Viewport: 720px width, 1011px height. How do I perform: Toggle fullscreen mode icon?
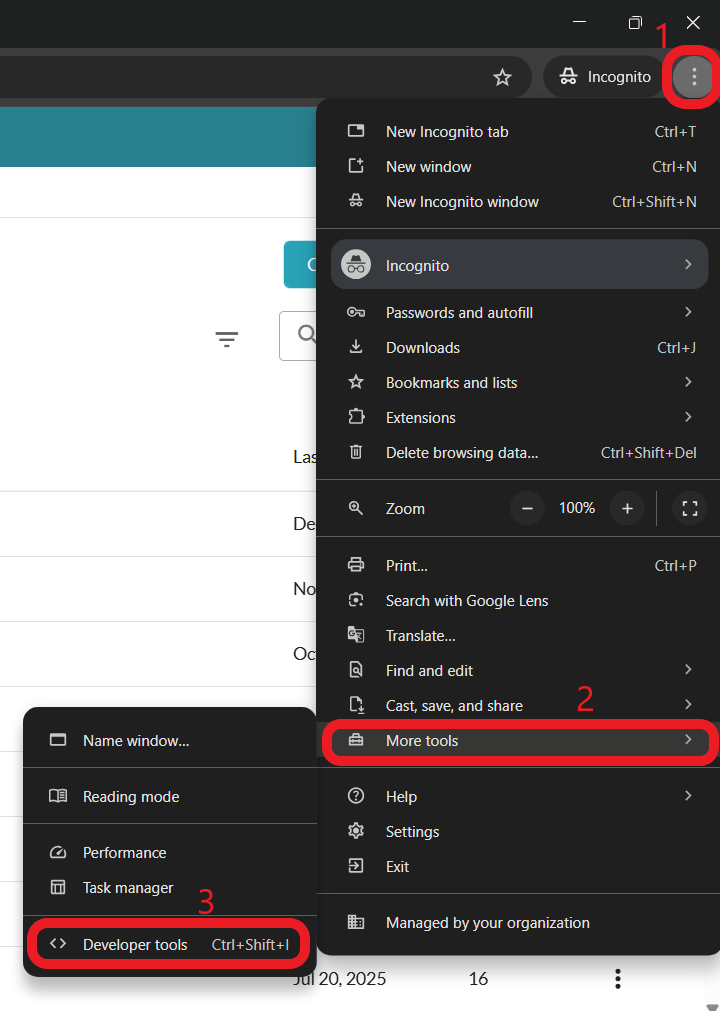tap(690, 508)
